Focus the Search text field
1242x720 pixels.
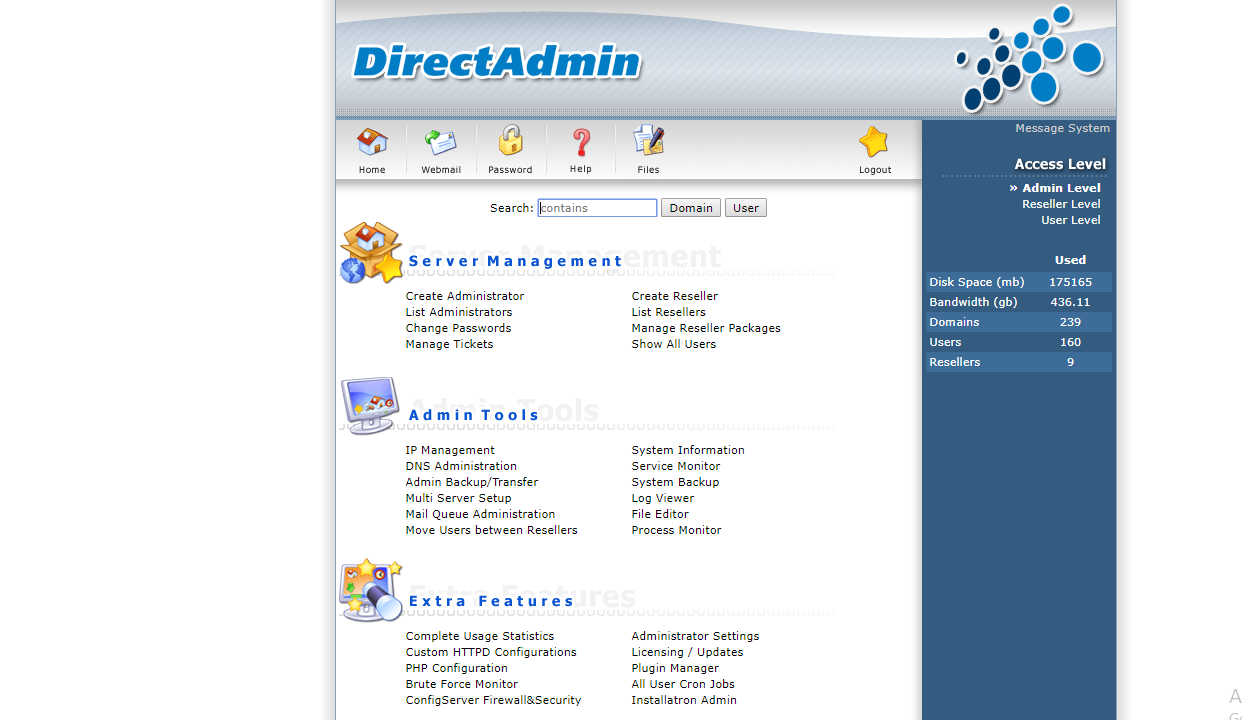tap(597, 208)
